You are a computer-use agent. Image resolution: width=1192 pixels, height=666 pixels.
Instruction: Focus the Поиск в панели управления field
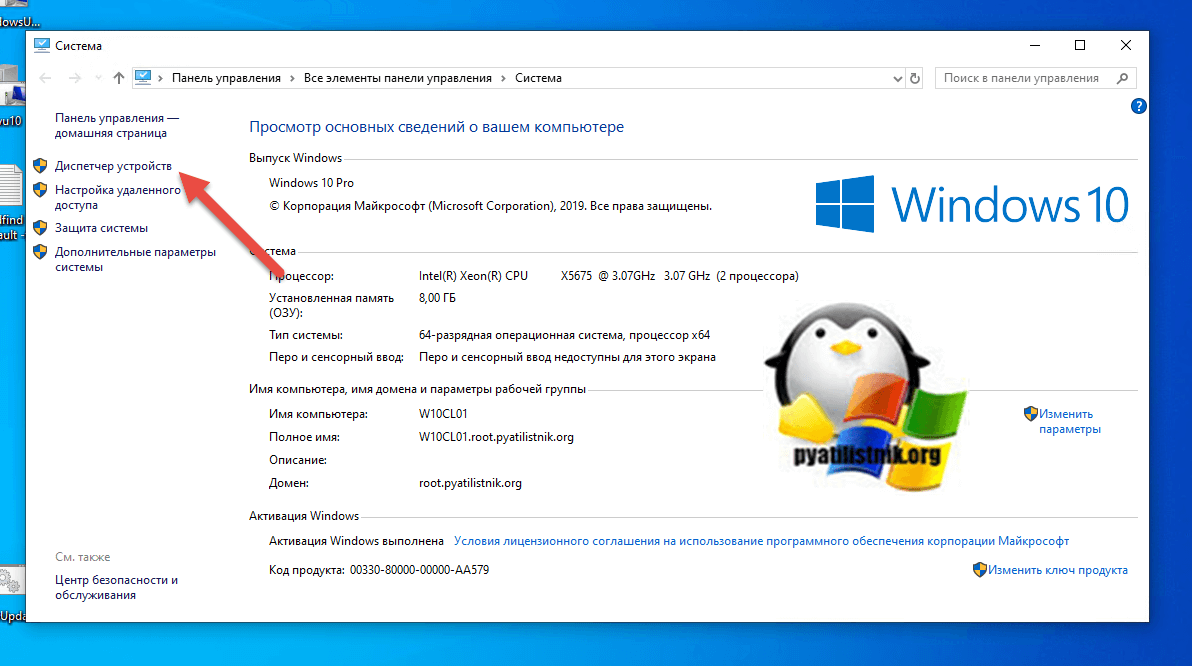(x=1020, y=78)
